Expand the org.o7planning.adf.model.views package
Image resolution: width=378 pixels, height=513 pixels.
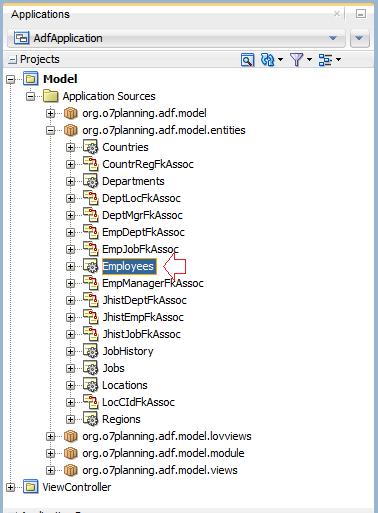point(51,470)
